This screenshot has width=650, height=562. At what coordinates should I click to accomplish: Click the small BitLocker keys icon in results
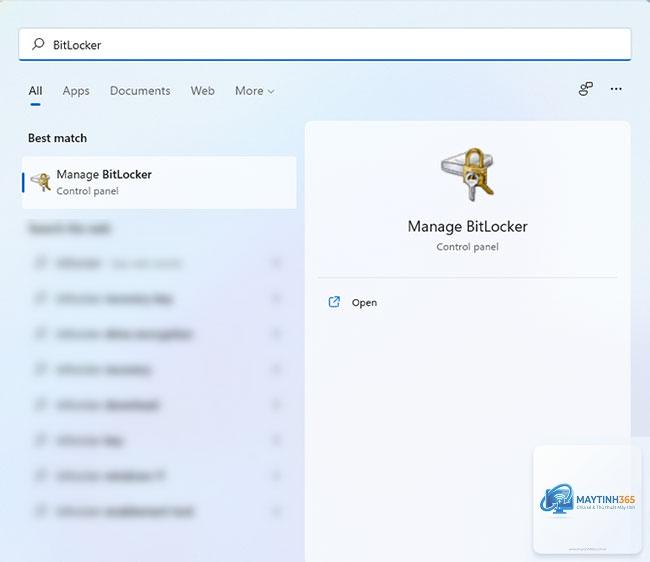coord(41,182)
